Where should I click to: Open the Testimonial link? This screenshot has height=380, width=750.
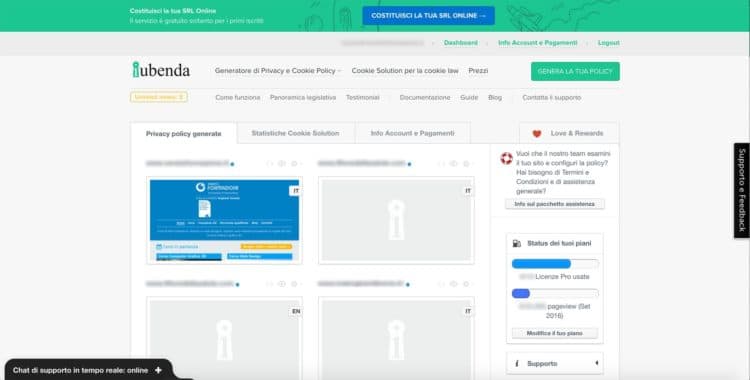coord(363,98)
